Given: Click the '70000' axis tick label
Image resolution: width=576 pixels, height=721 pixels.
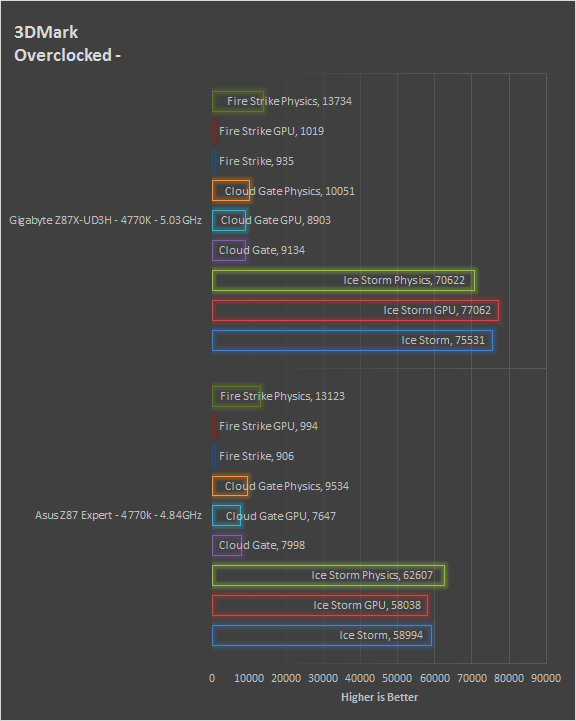Looking at the screenshot, I should tap(472, 678).
